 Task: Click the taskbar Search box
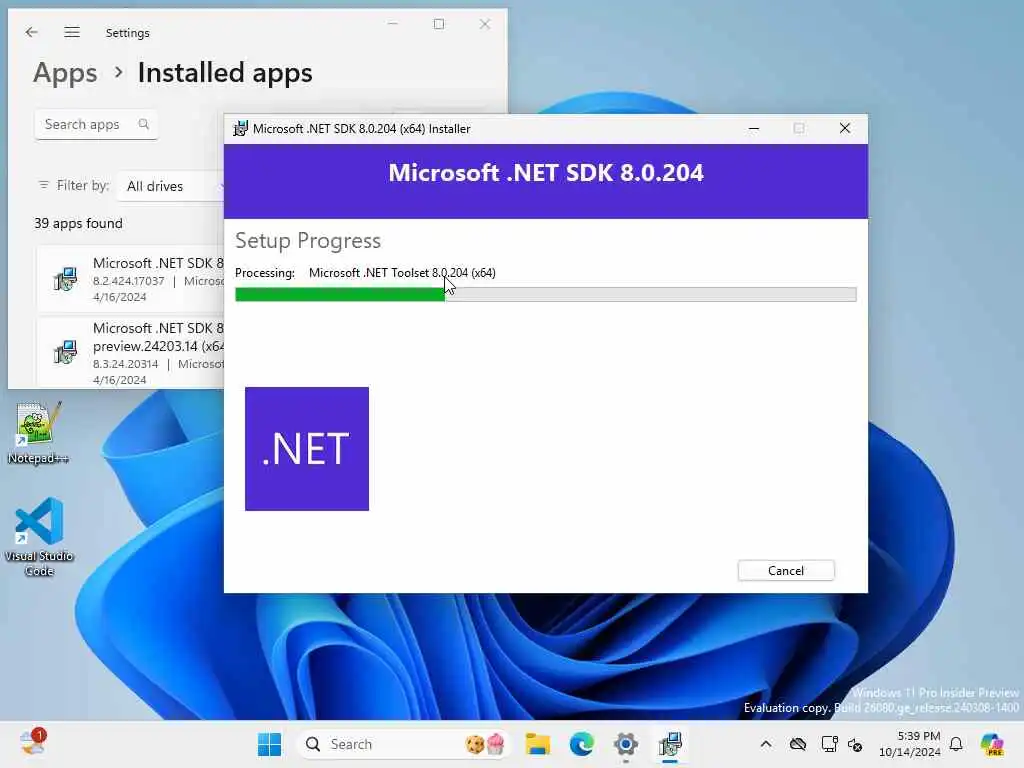pyautogui.click(x=404, y=744)
